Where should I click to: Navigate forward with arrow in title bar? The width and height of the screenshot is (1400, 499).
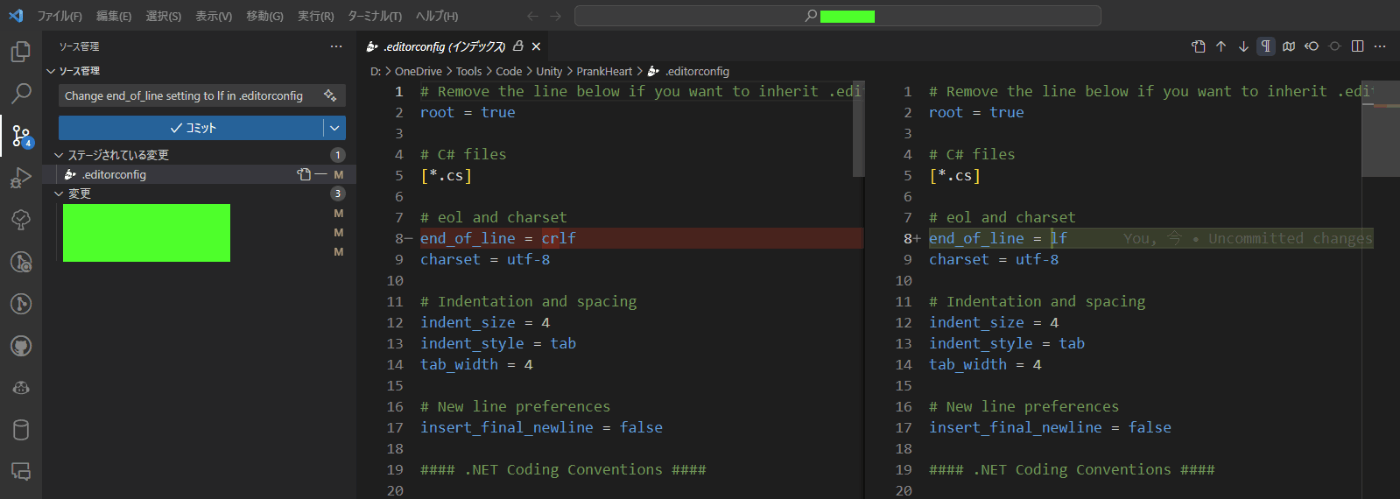(556, 16)
